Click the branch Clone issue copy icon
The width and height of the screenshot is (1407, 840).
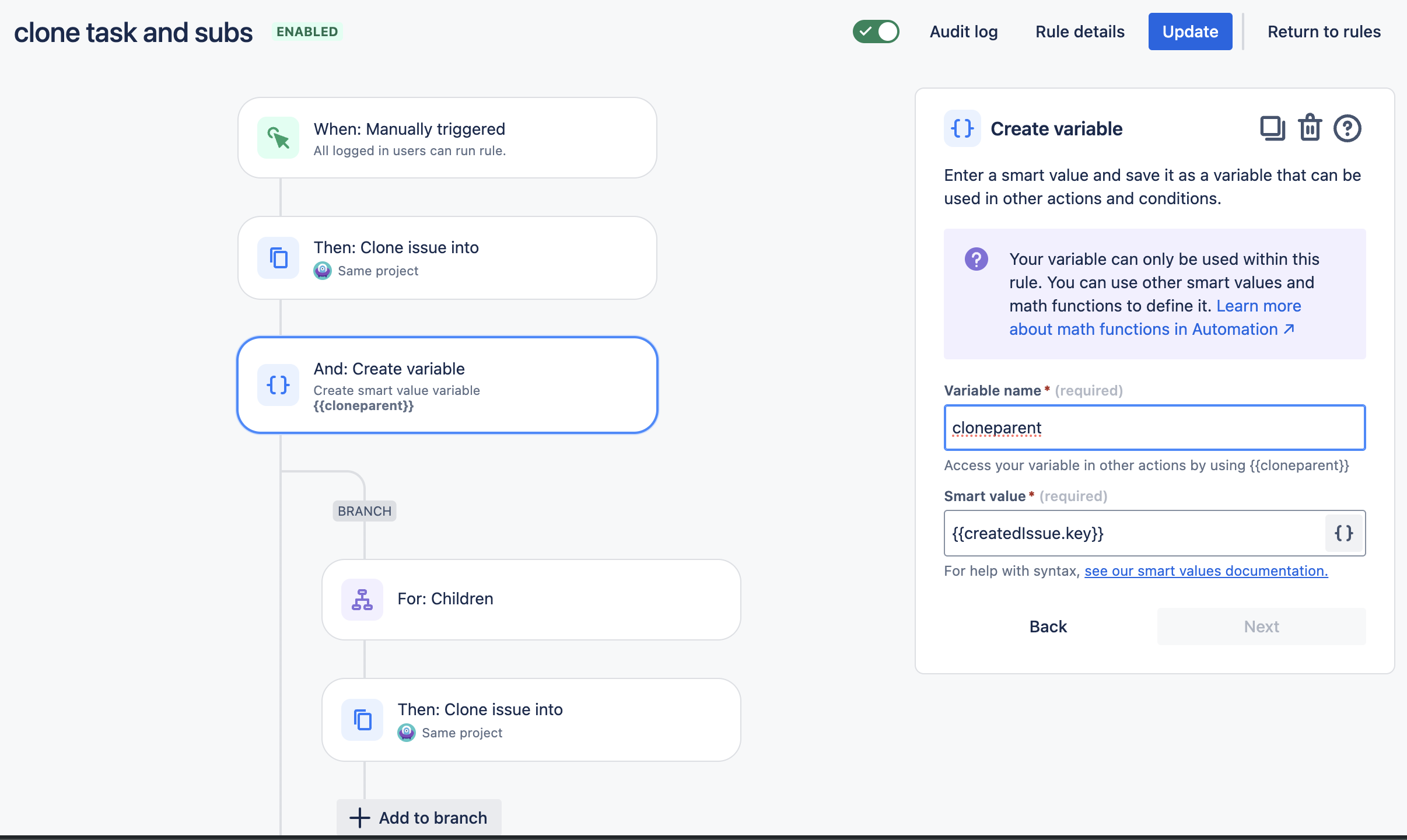362,720
